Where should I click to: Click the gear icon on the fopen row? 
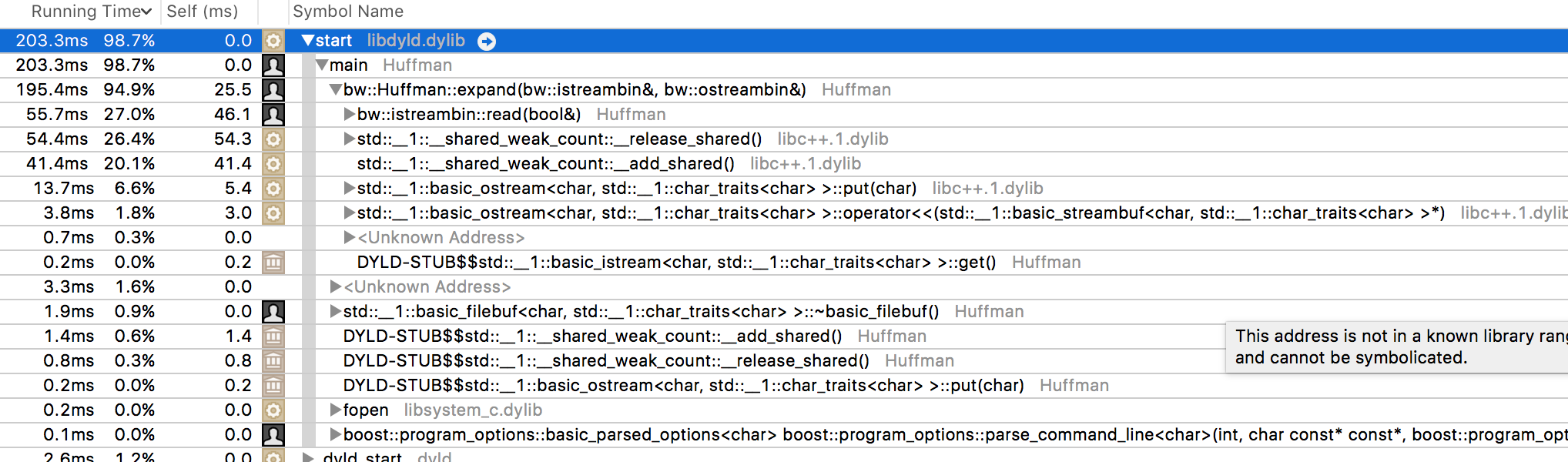coord(273,410)
